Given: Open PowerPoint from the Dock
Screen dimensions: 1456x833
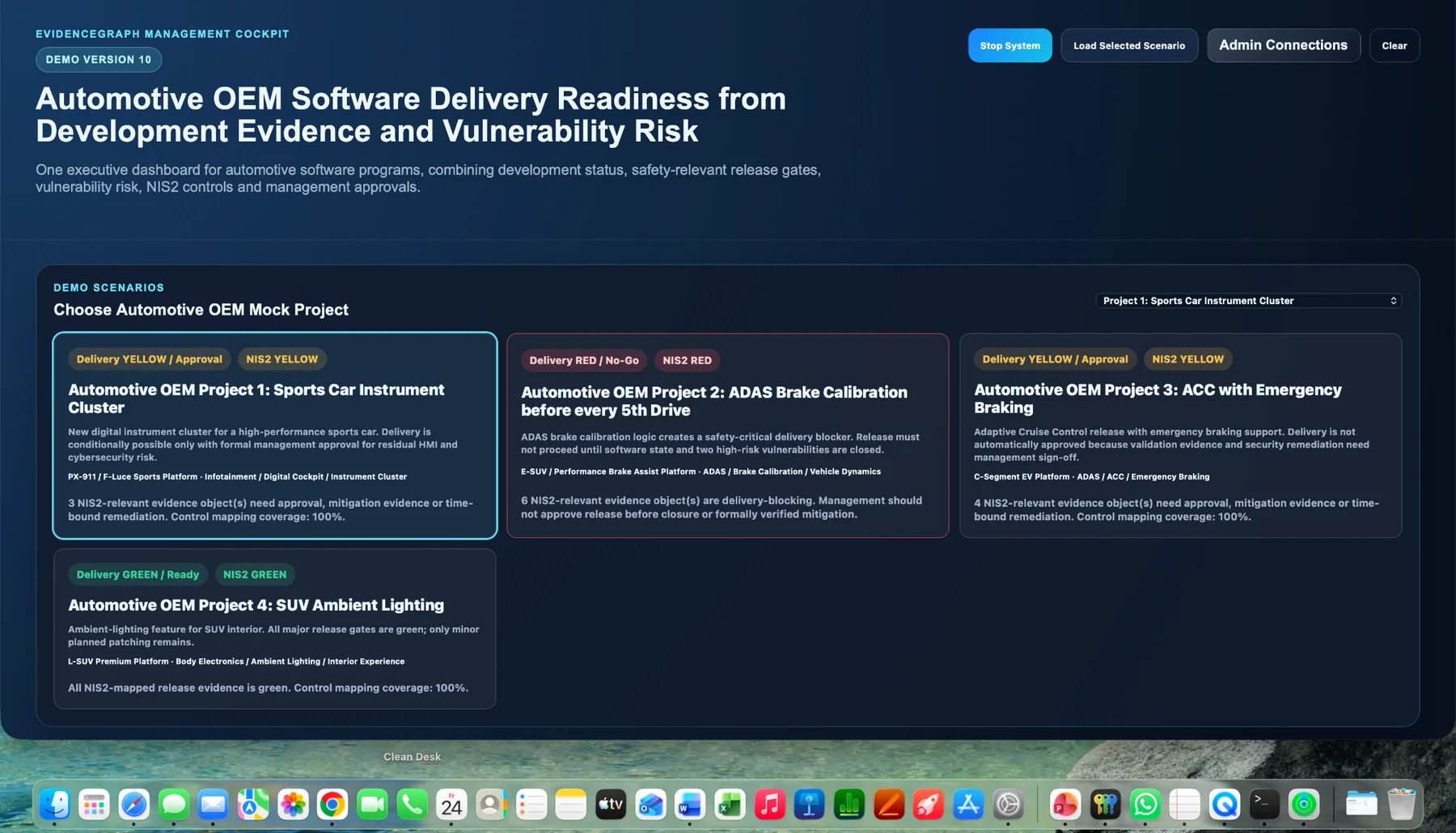Looking at the screenshot, I should coord(1065,805).
